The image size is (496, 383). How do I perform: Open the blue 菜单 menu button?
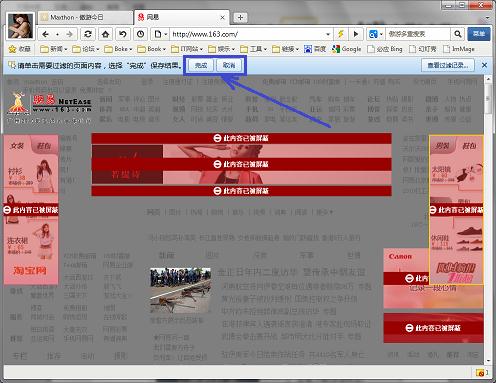pyautogui.click(x=479, y=34)
